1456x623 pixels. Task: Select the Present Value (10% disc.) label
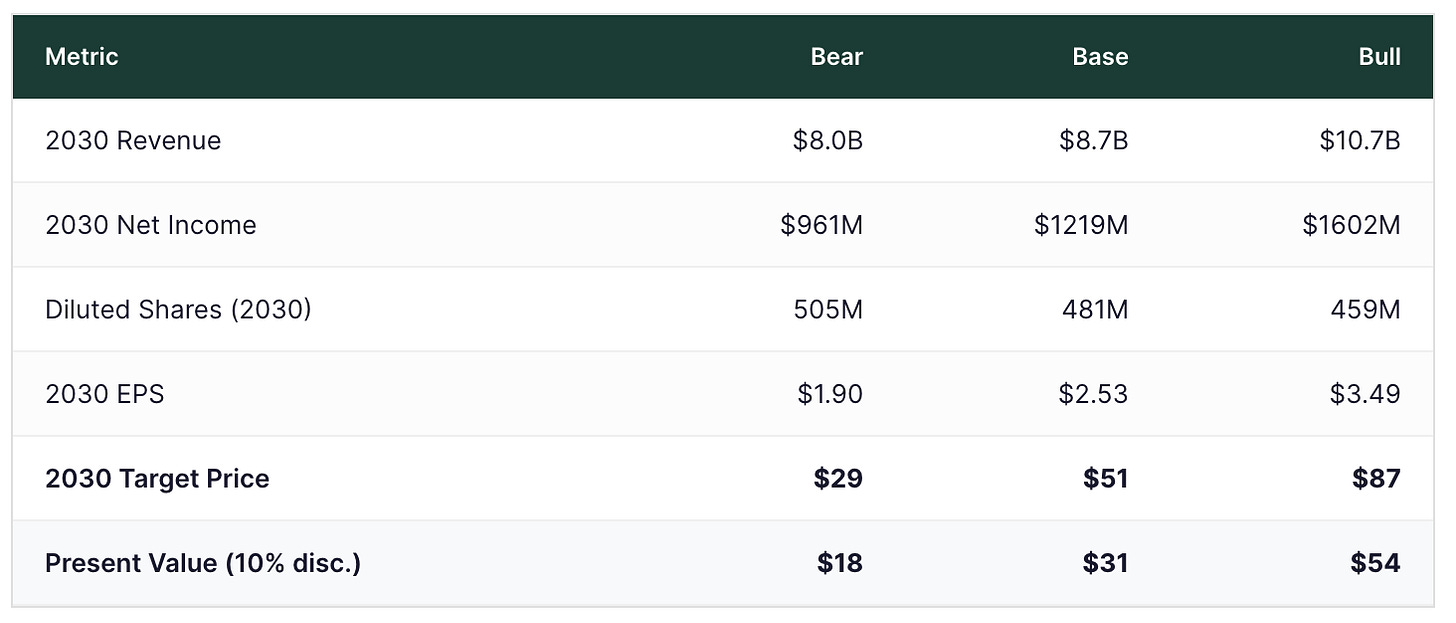(x=203, y=563)
